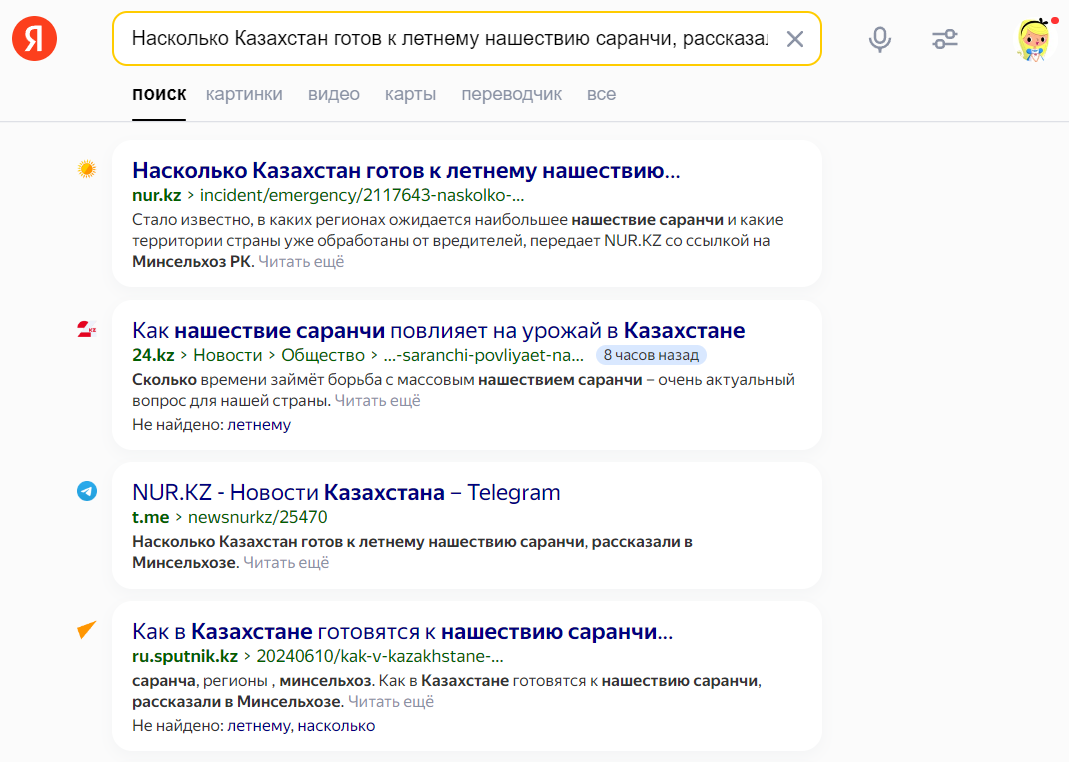
Task: Click the nur.kz favicon sun icon
Action: coord(87,170)
